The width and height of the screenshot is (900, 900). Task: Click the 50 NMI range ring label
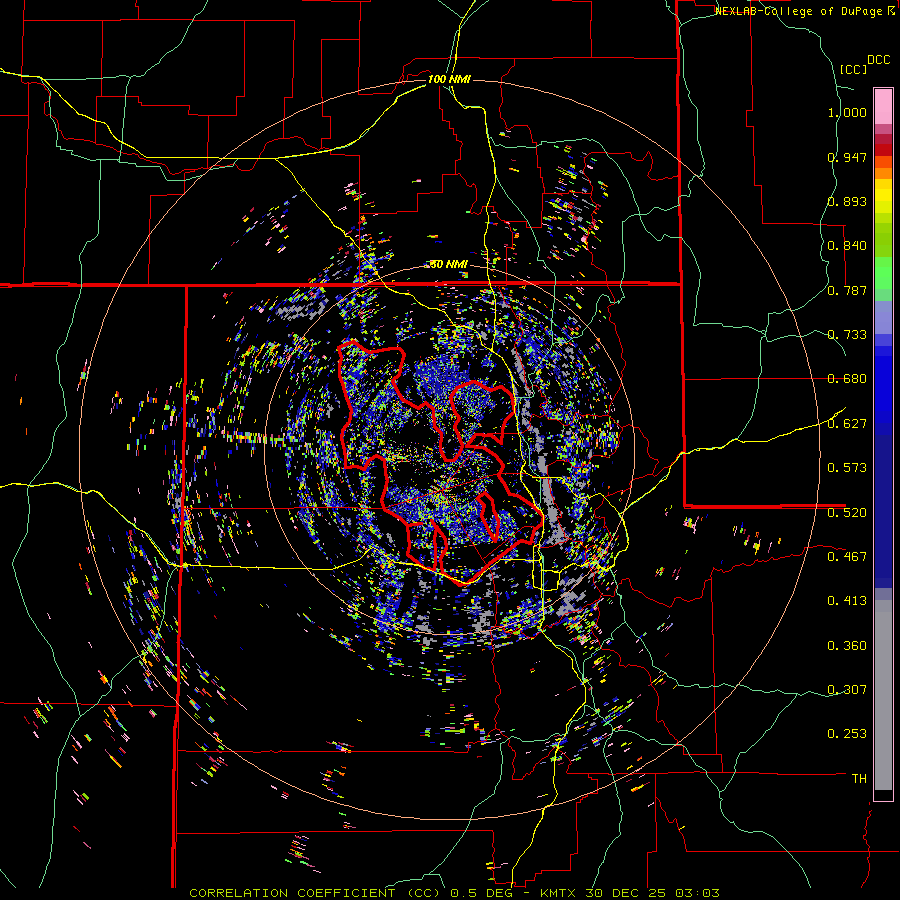[449, 264]
